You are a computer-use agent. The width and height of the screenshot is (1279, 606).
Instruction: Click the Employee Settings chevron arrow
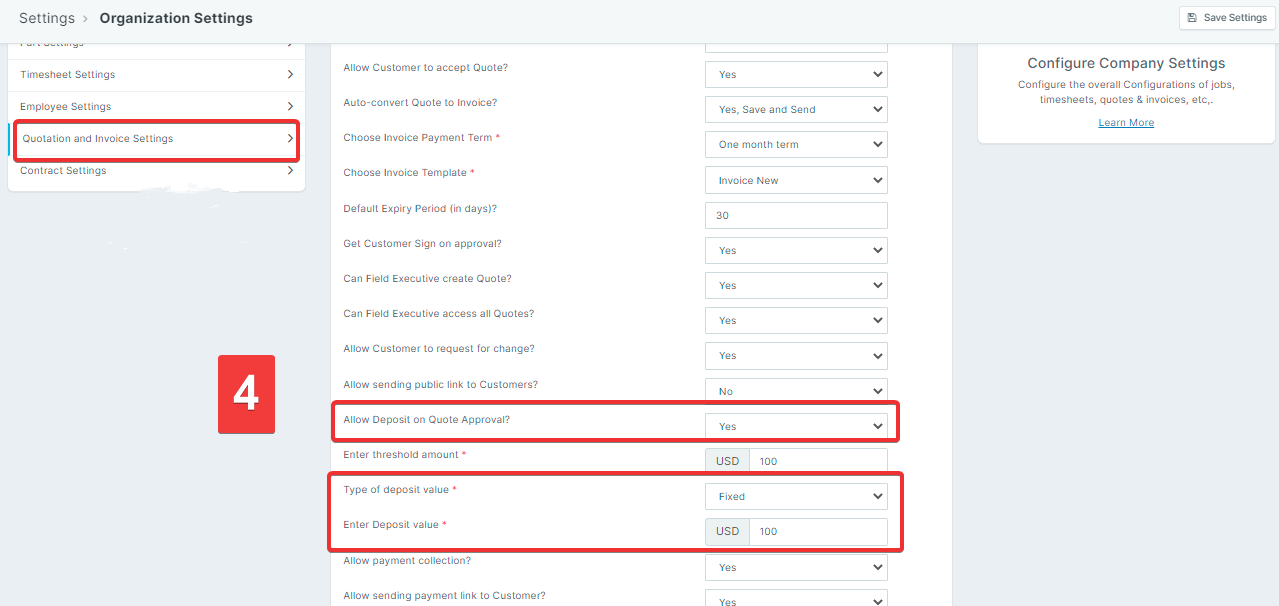pos(290,107)
